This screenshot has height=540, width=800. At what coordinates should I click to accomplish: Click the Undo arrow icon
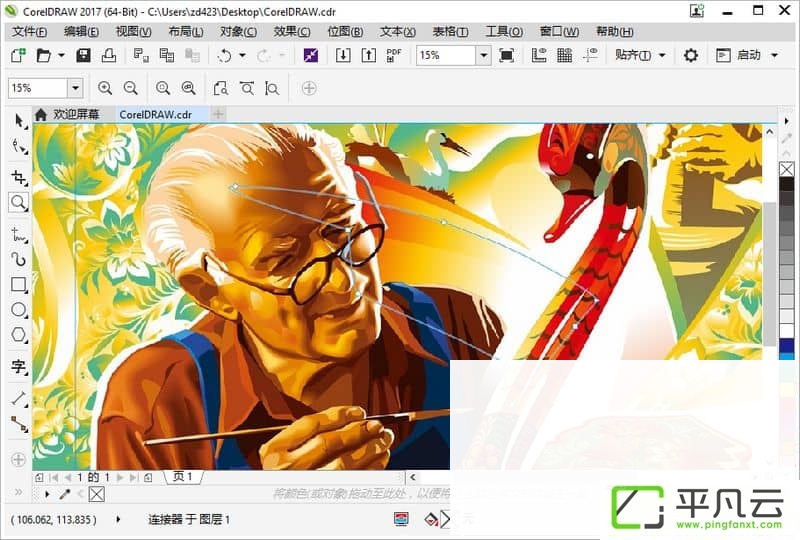(x=224, y=55)
